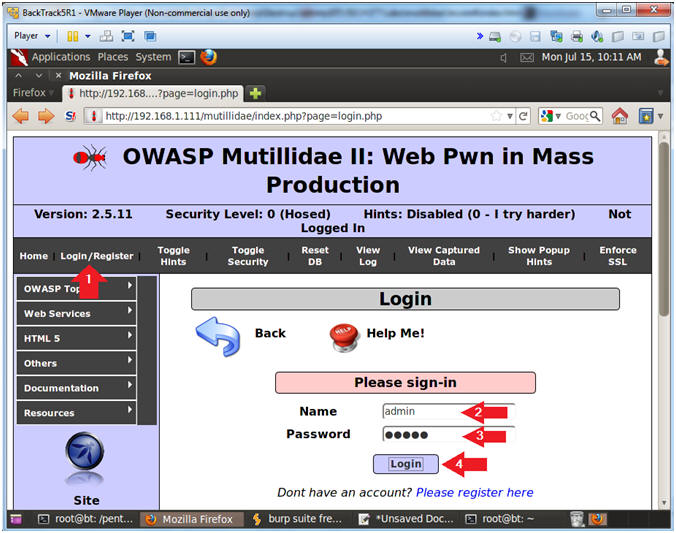Open the pause button dropdown arrow

[x=88, y=36]
